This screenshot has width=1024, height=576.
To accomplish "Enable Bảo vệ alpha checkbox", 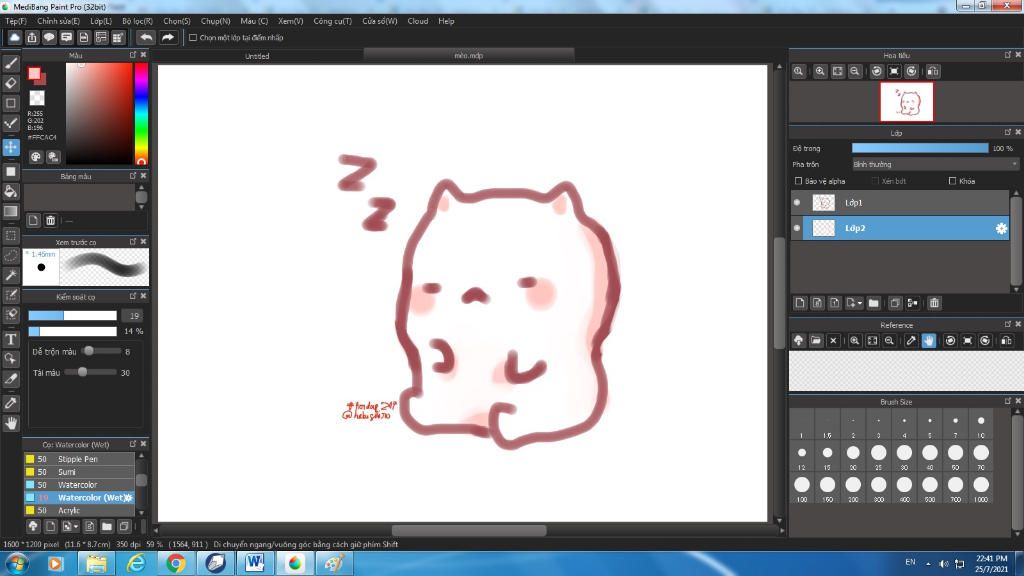I will click(798, 181).
